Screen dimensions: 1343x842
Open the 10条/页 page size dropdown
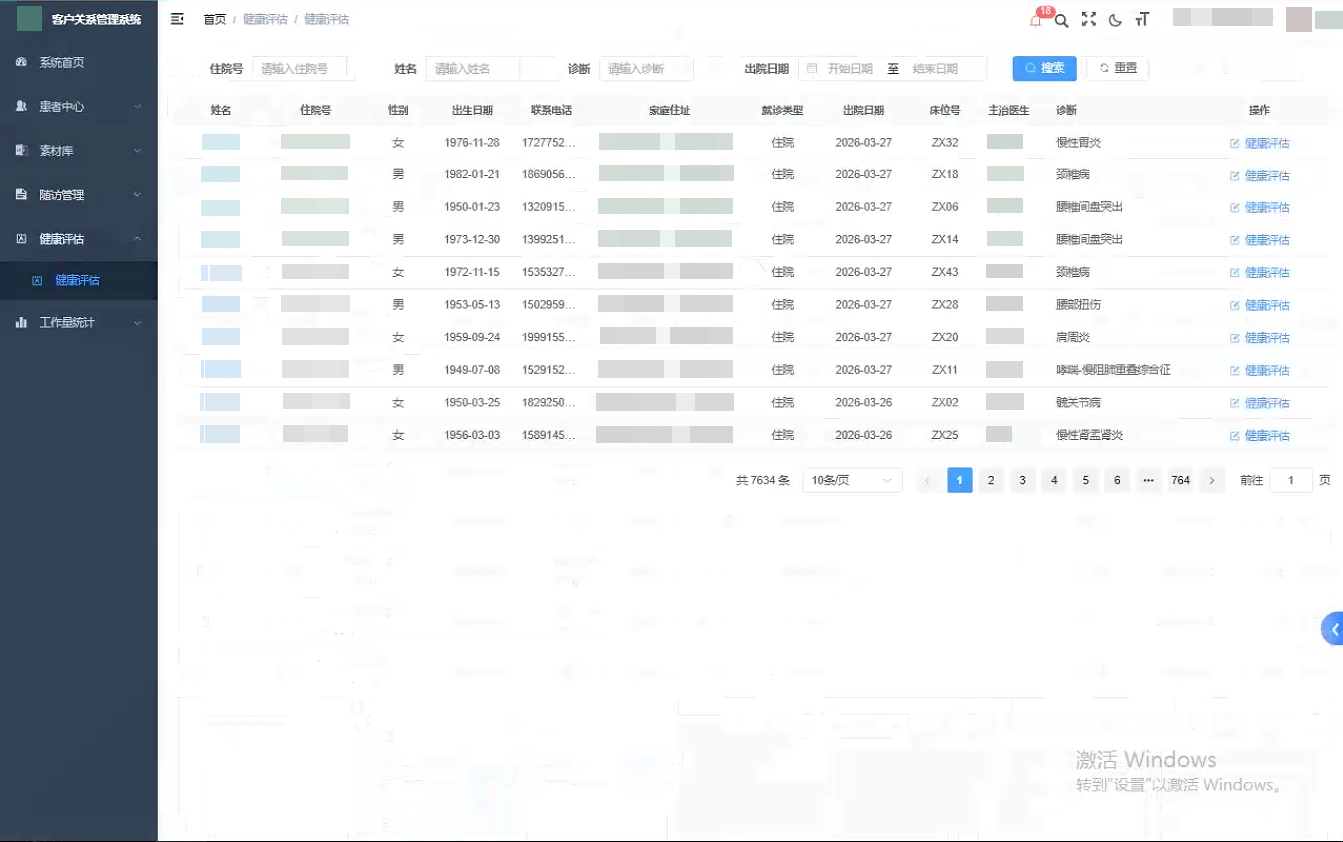(852, 481)
